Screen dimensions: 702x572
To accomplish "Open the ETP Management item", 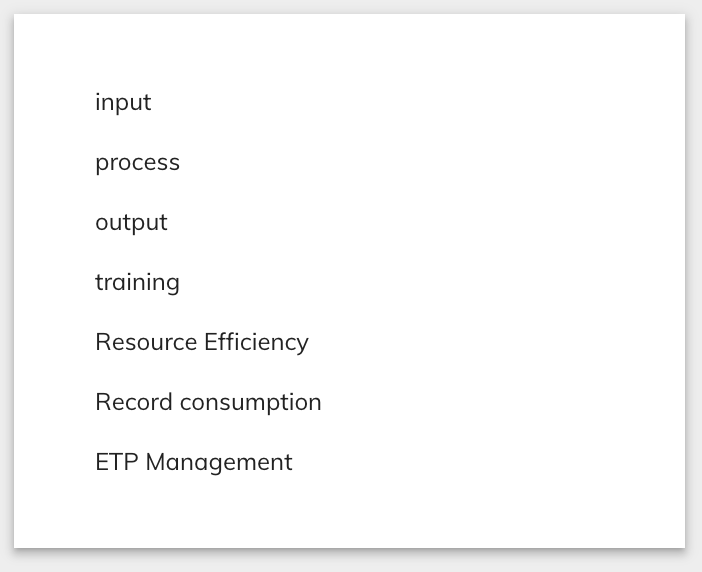I will tap(194, 462).
